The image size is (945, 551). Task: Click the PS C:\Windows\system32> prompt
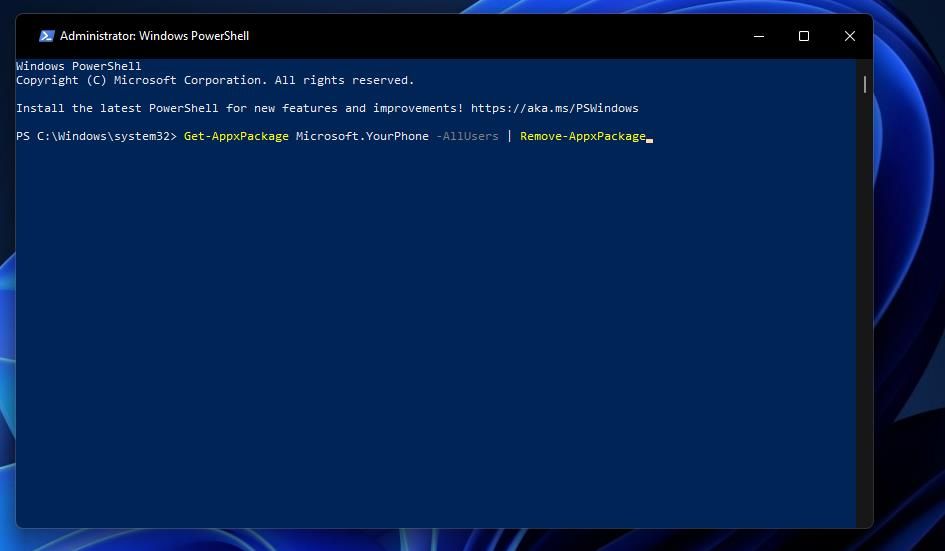pyautogui.click(x=96, y=136)
